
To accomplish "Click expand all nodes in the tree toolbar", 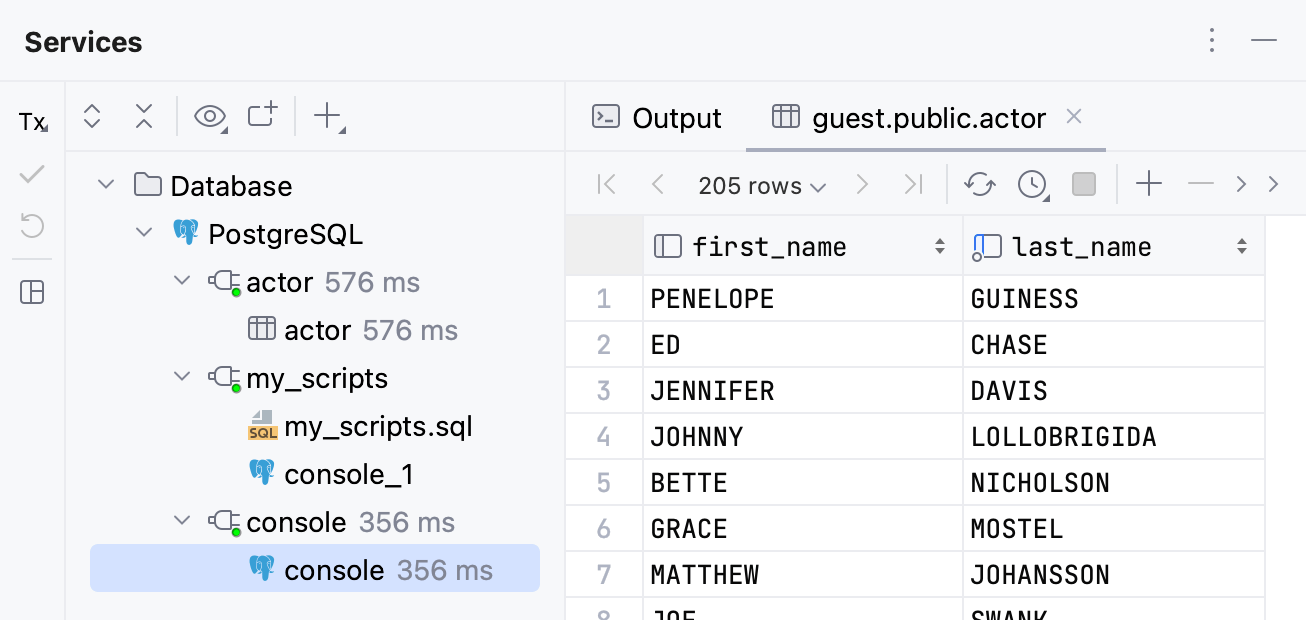I will pyautogui.click(x=92, y=116).
